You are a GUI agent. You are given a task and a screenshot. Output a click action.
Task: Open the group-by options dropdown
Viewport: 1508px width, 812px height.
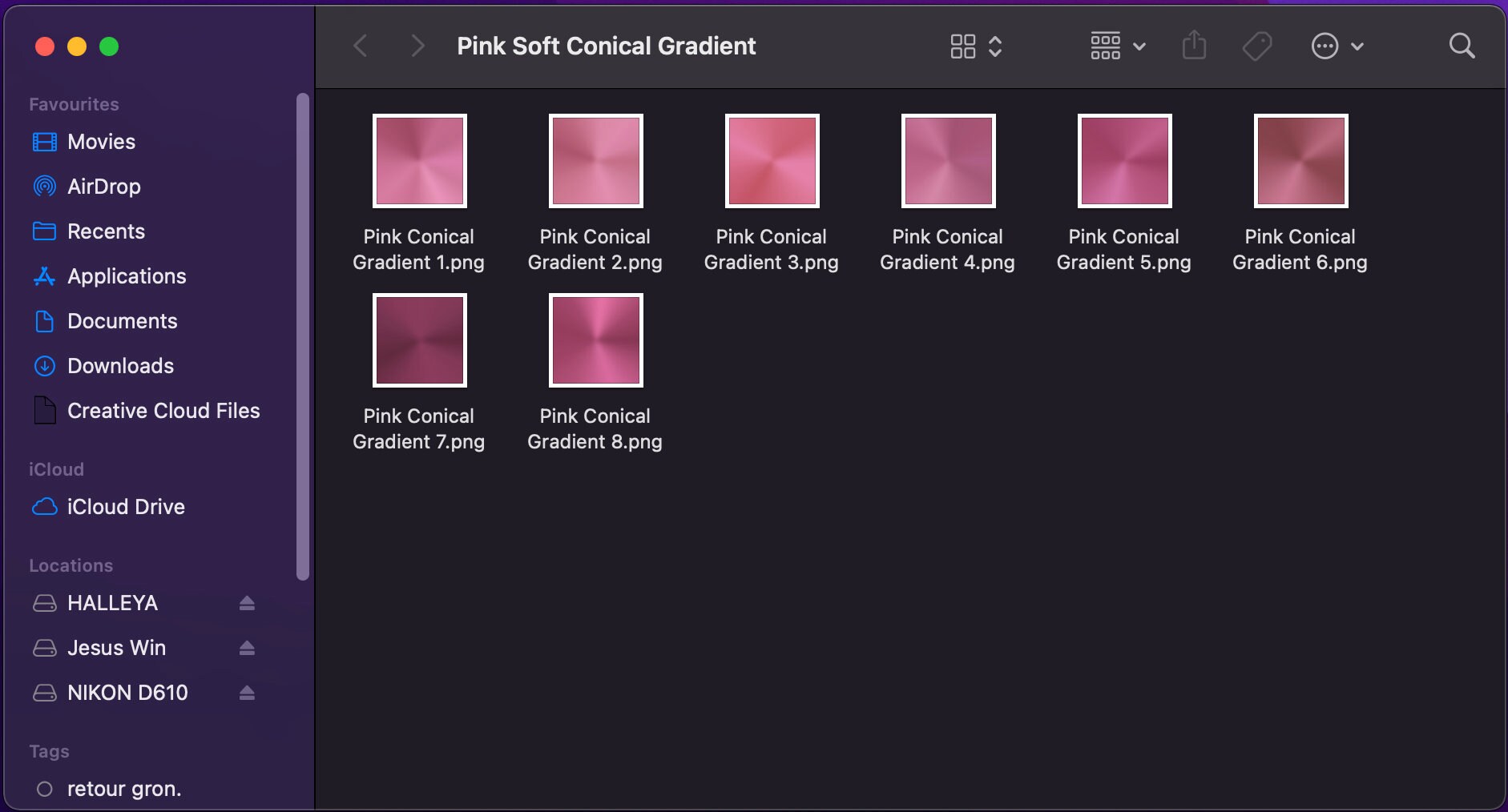pos(1118,46)
